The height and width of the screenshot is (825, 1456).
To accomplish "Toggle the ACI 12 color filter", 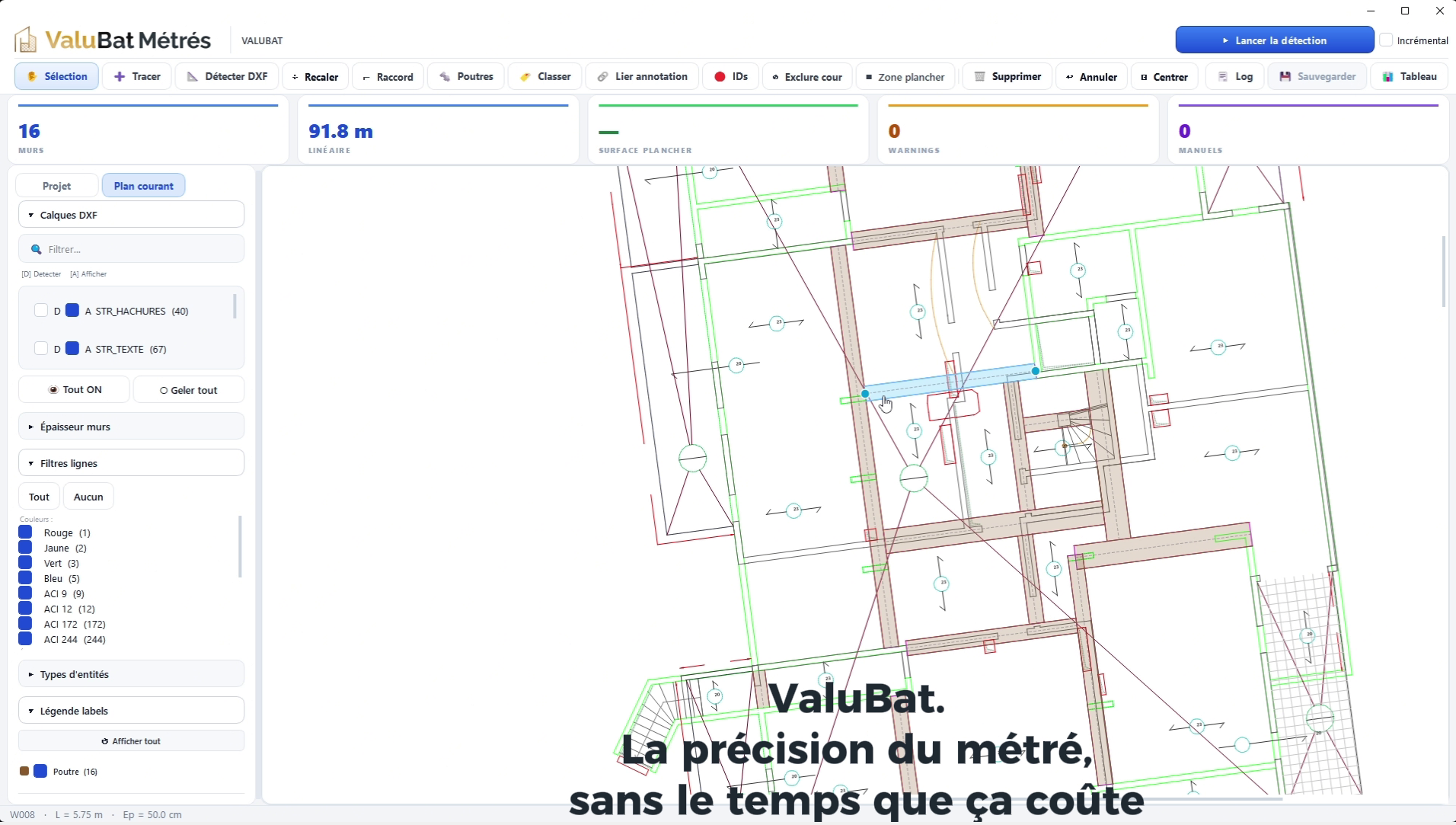I will click(25, 608).
